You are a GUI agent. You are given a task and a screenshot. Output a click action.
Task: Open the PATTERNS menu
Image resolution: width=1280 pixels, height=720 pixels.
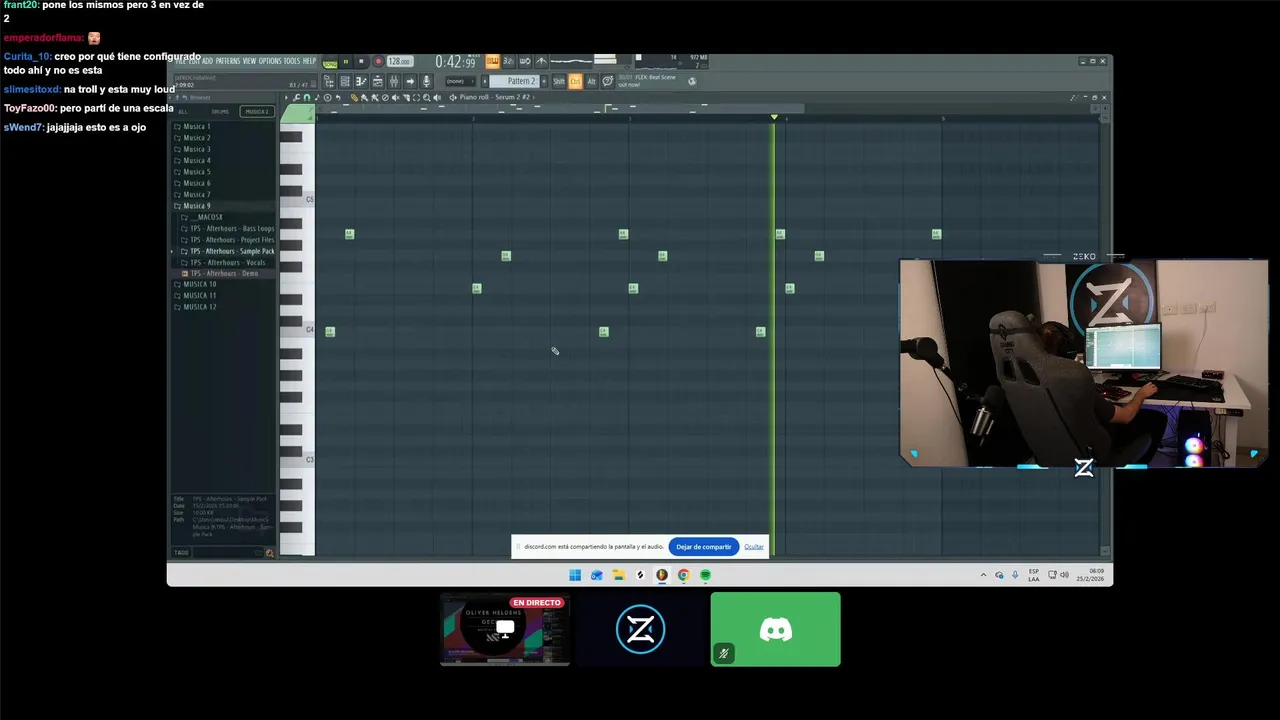point(228,61)
